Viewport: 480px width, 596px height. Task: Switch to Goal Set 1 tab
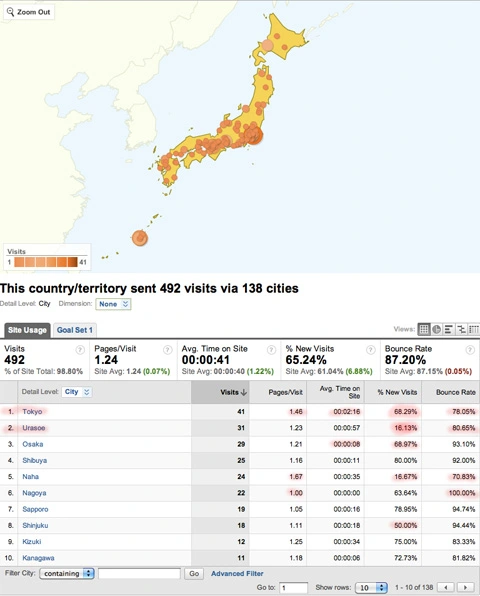click(x=75, y=330)
